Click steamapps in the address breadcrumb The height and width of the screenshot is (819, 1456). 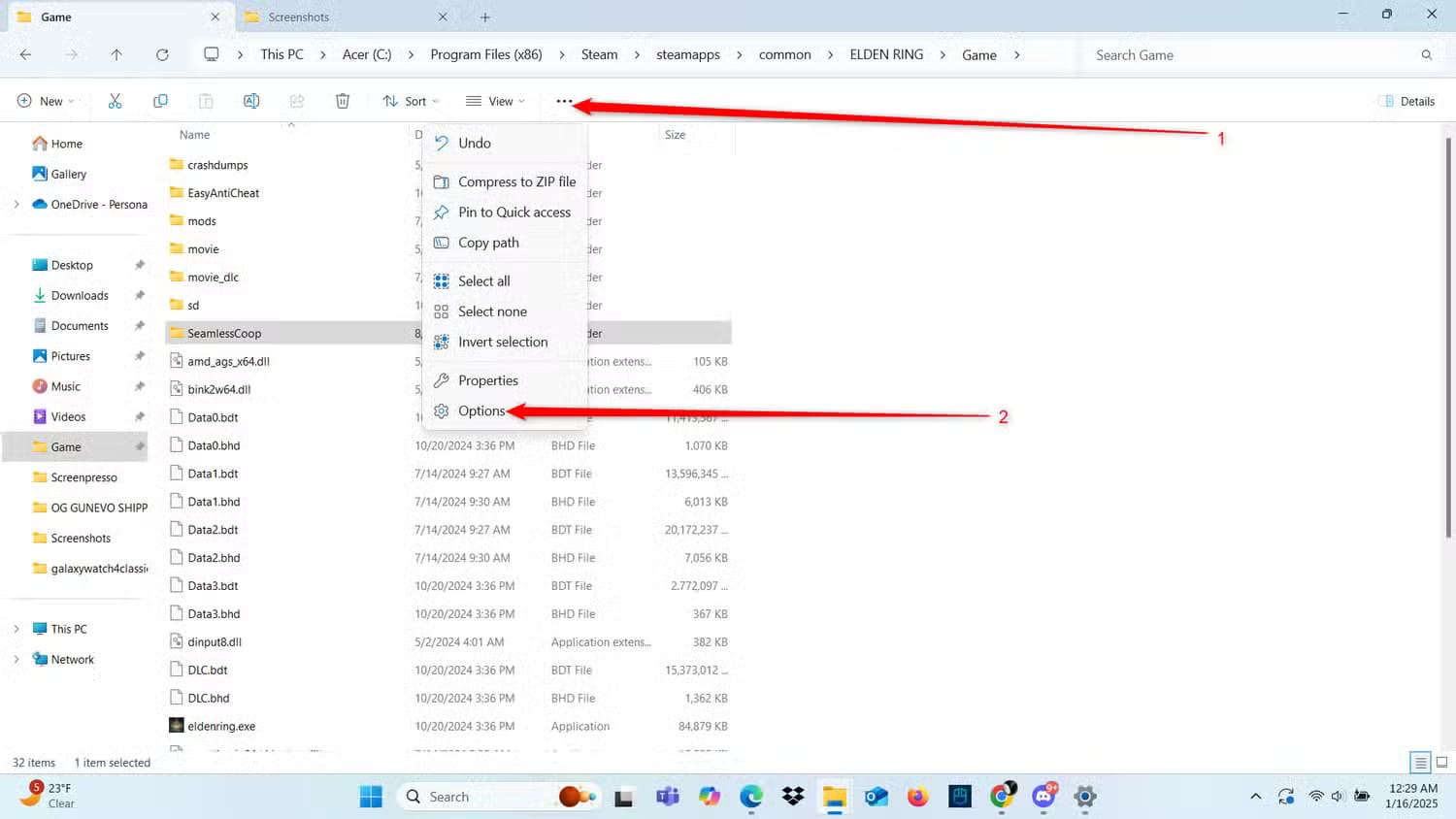coord(688,55)
